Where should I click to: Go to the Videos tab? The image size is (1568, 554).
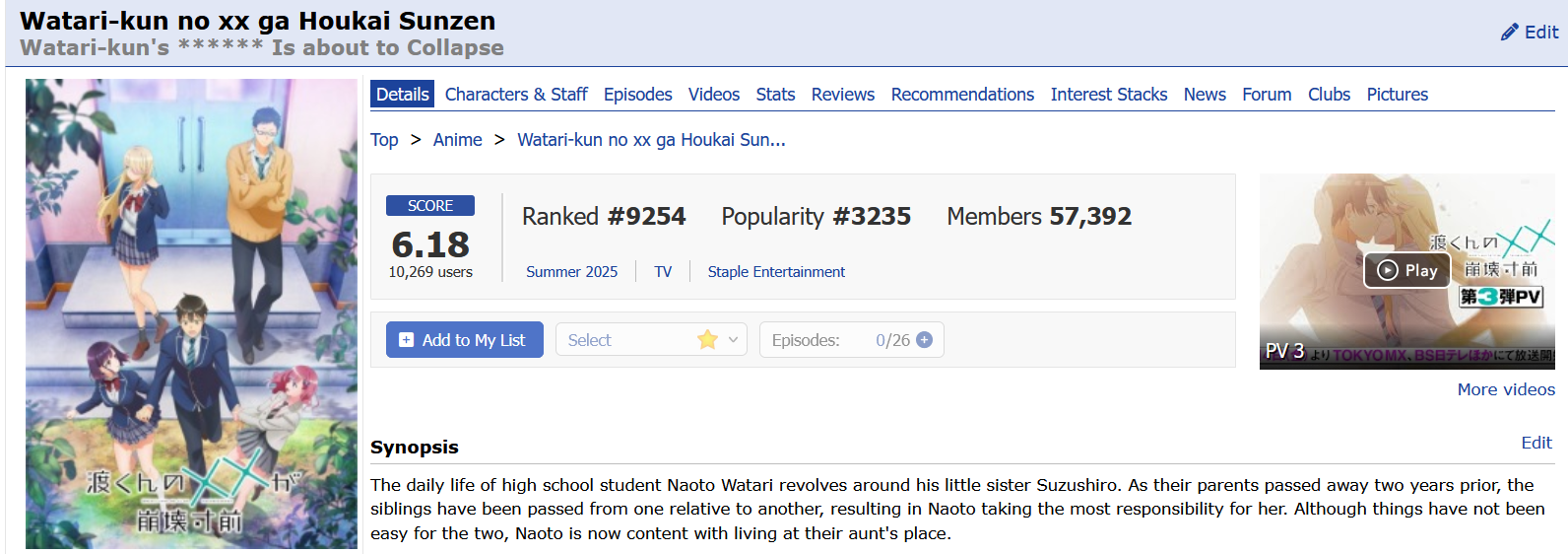click(713, 95)
